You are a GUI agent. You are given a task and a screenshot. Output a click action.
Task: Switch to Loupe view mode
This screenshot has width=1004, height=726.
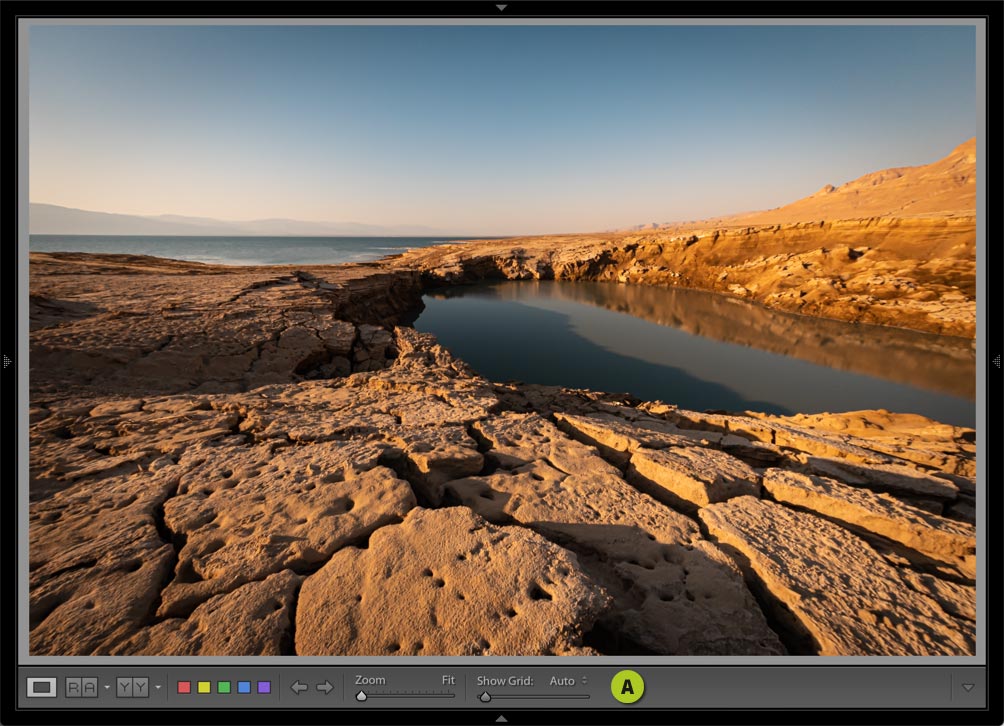point(42,688)
